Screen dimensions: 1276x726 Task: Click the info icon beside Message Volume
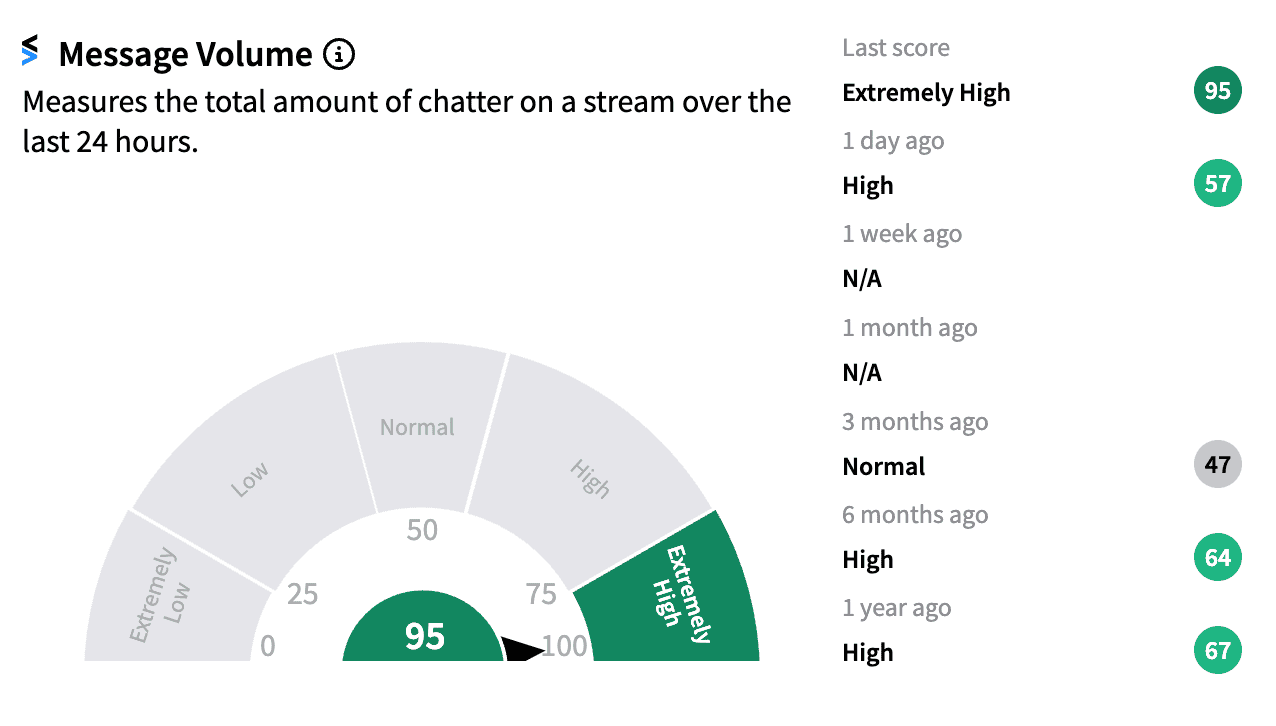(339, 54)
